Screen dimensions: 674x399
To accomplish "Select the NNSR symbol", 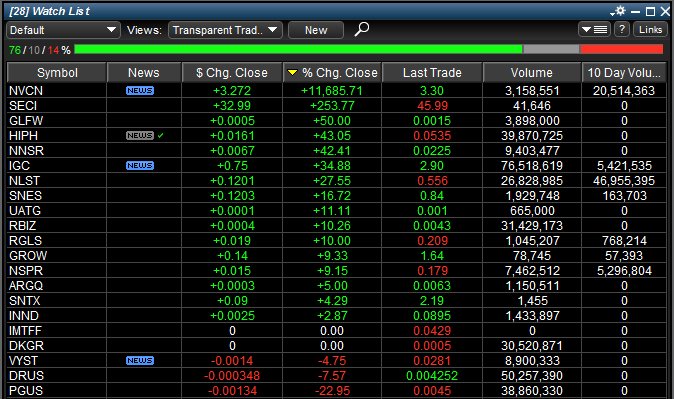I will [26, 151].
